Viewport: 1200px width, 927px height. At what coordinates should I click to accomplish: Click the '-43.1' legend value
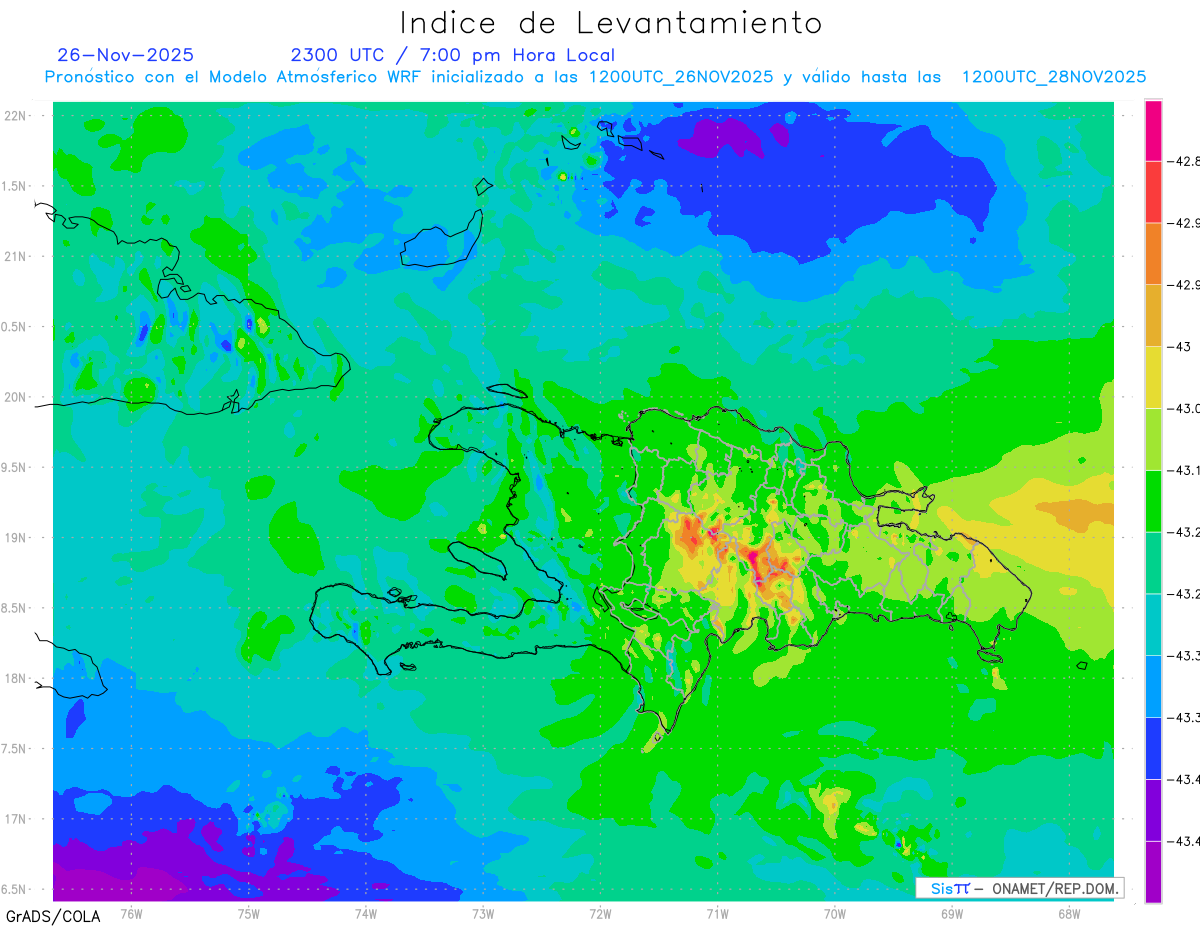click(x=1185, y=470)
